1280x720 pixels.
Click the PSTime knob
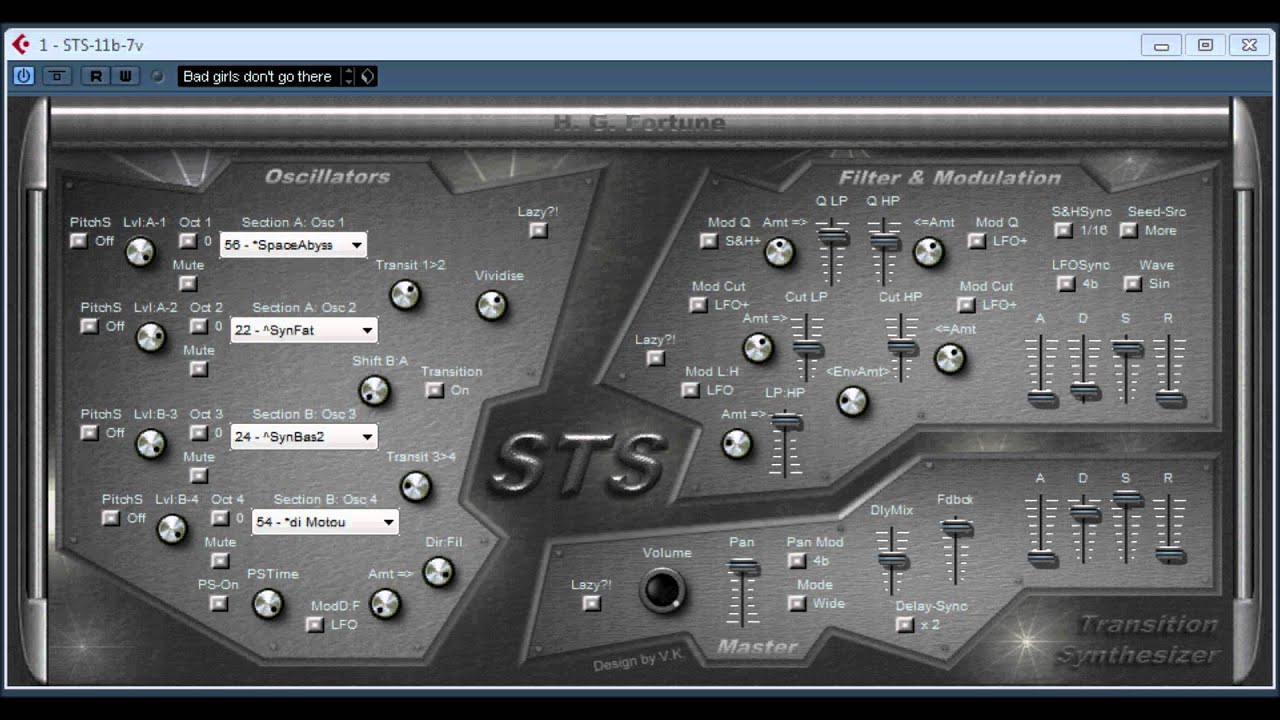click(267, 603)
